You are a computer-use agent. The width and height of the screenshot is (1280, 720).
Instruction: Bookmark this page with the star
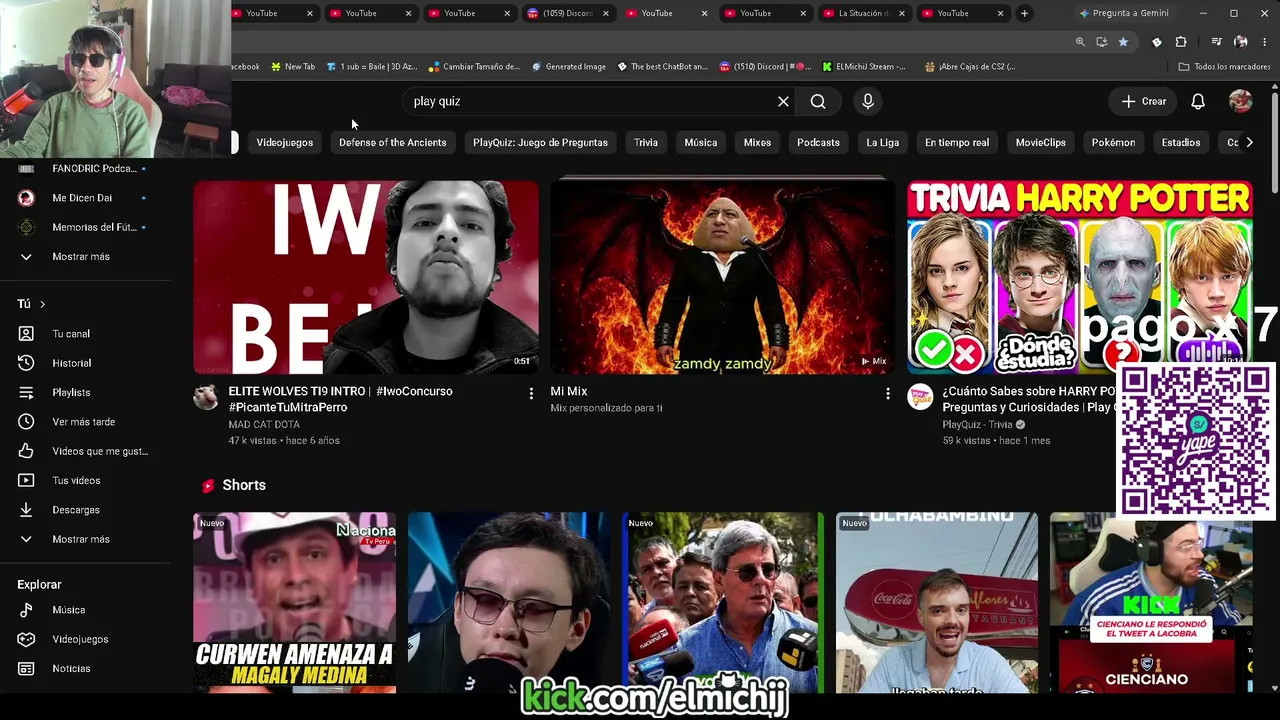point(1123,42)
